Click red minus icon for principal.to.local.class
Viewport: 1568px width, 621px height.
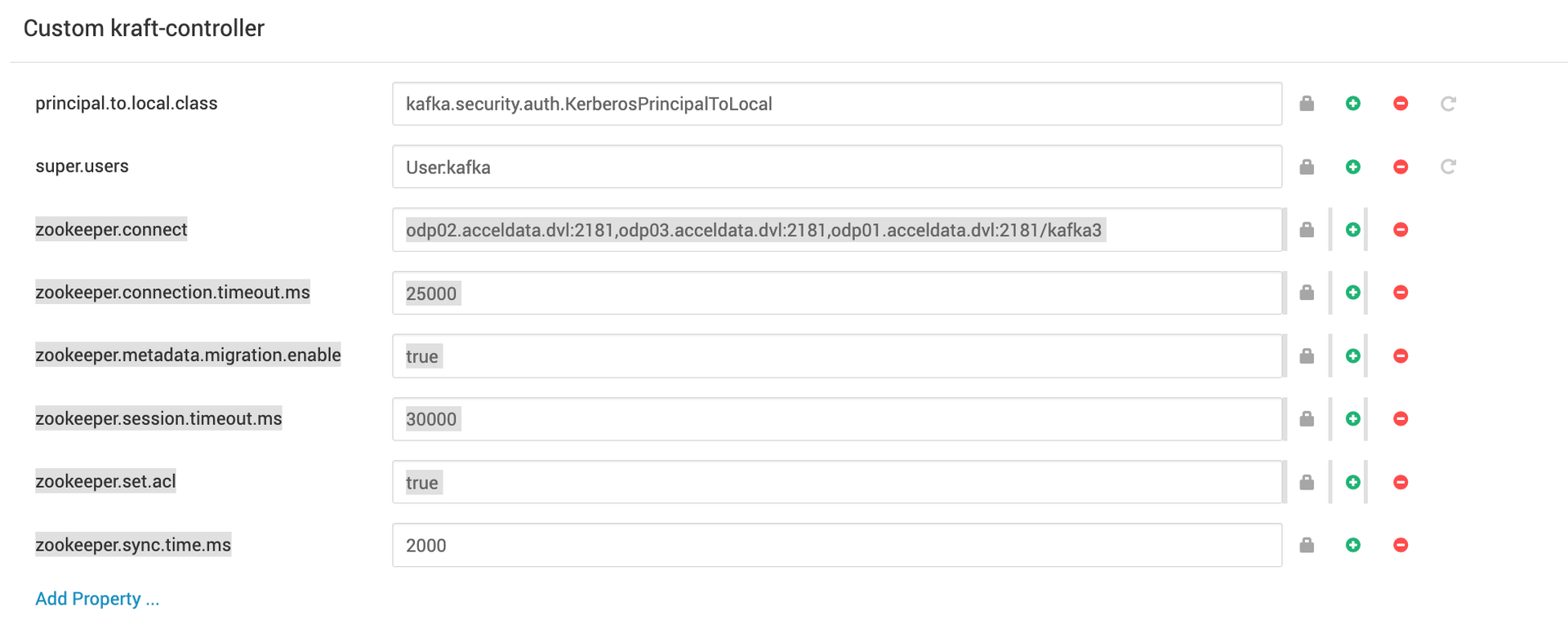[1401, 104]
